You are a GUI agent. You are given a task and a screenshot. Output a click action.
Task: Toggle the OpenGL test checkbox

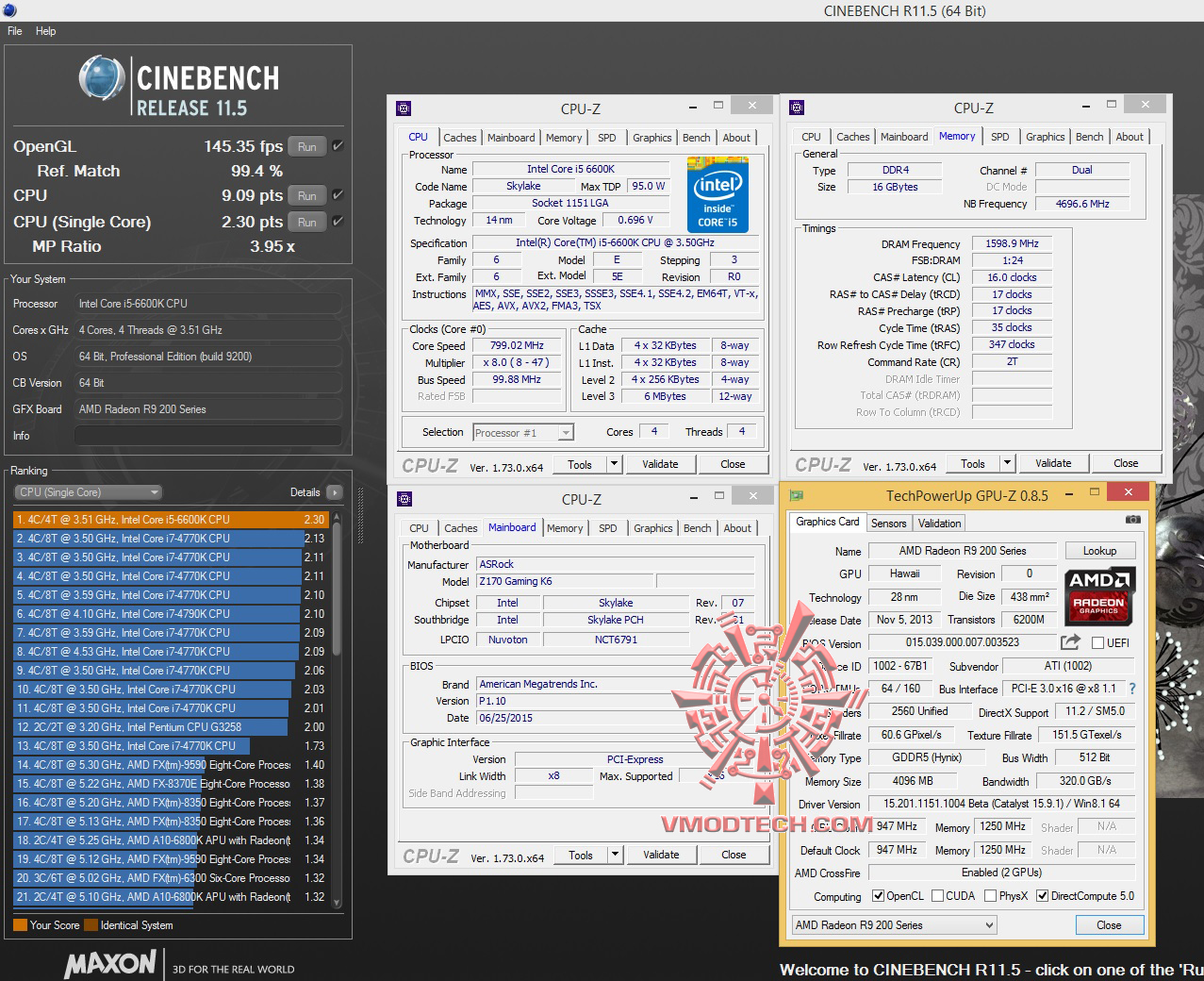point(338,146)
